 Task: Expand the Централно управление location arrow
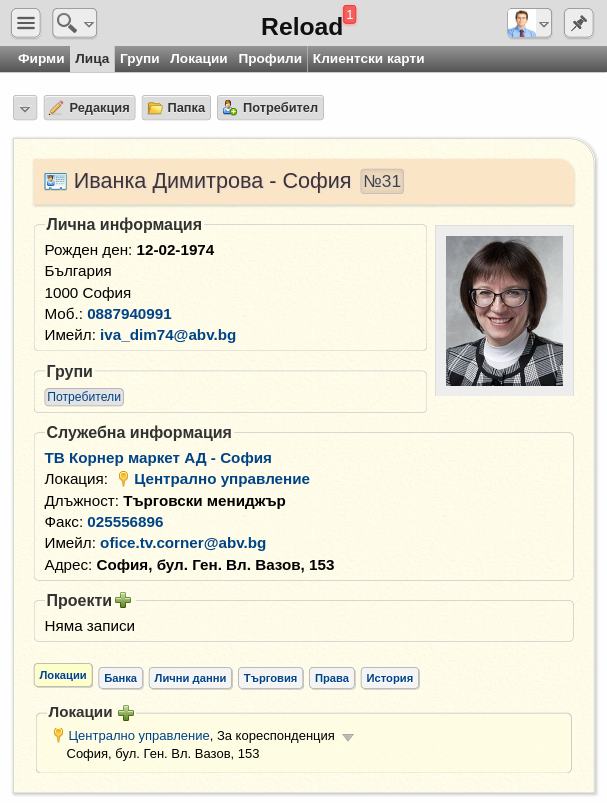(x=348, y=737)
